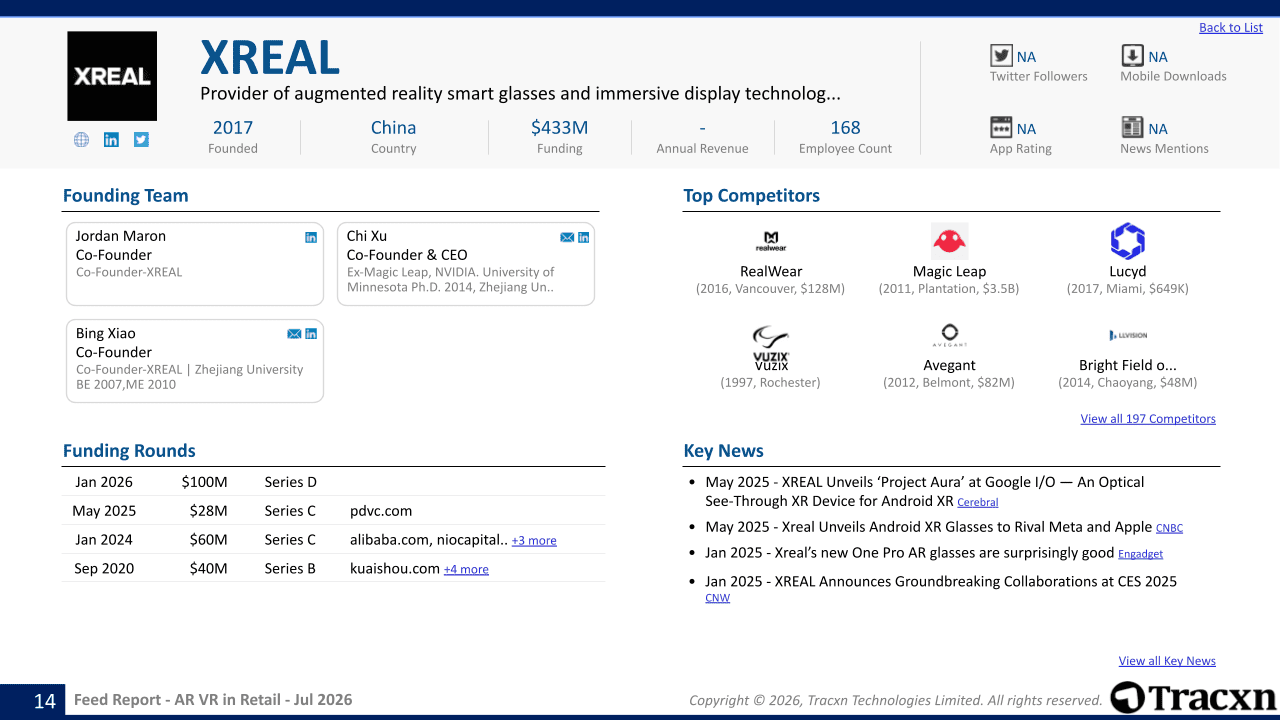Screen dimensions: 1280x720
Task: Click the News Mentions icon
Action: click(x=1132, y=127)
